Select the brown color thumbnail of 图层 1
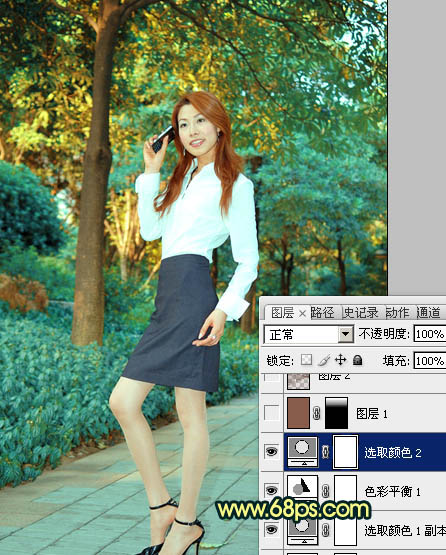 pyautogui.click(x=298, y=413)
